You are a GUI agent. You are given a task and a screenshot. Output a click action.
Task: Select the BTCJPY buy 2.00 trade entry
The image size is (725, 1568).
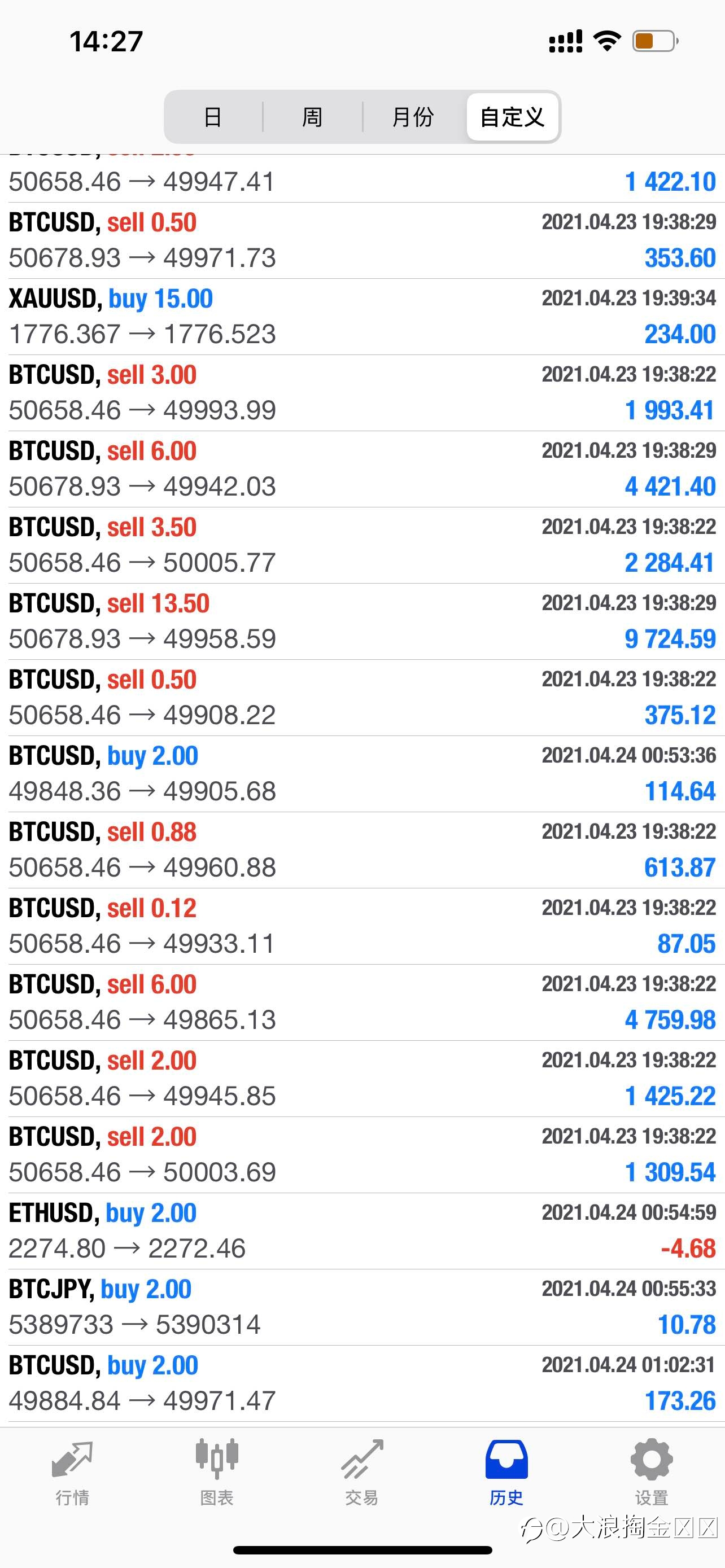coord(362,1307)
